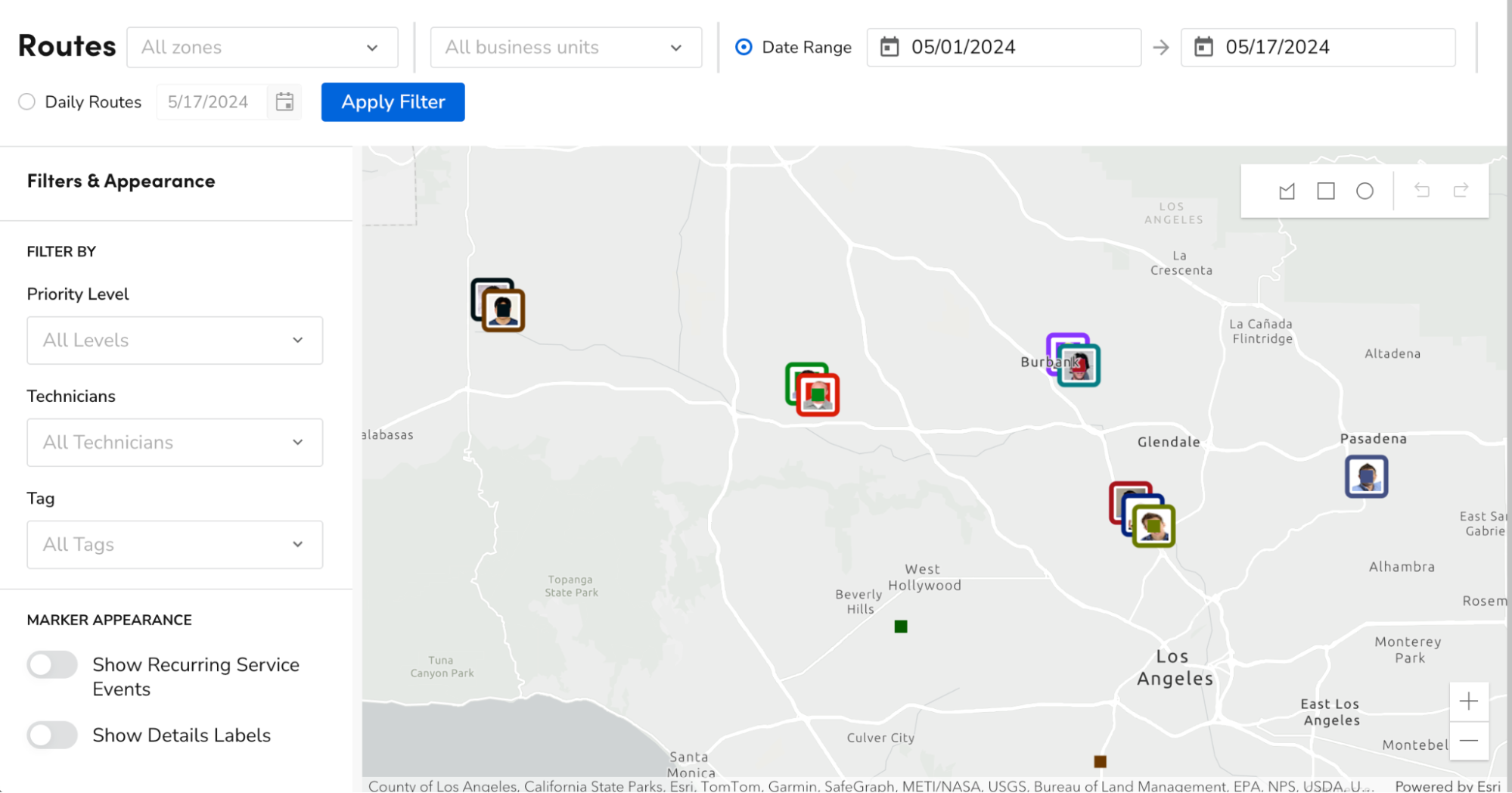The image size is (1512, 793).
Task: Open the All business units dropdown
Action: (x=566, y=48)
